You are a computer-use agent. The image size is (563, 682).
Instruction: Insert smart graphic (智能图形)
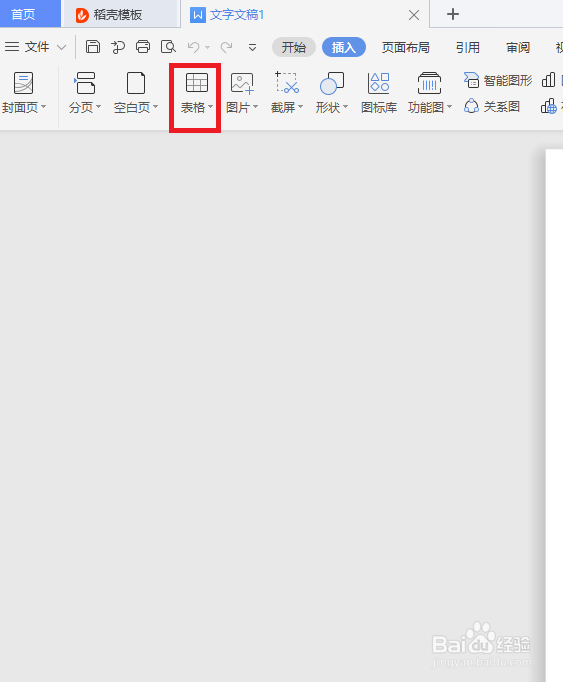coord(498,80)
